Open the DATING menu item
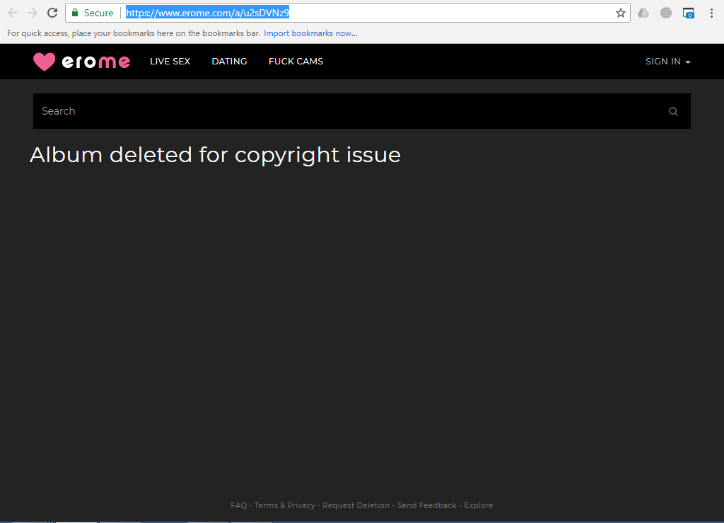The image size is (724, 523). [229, 61]
